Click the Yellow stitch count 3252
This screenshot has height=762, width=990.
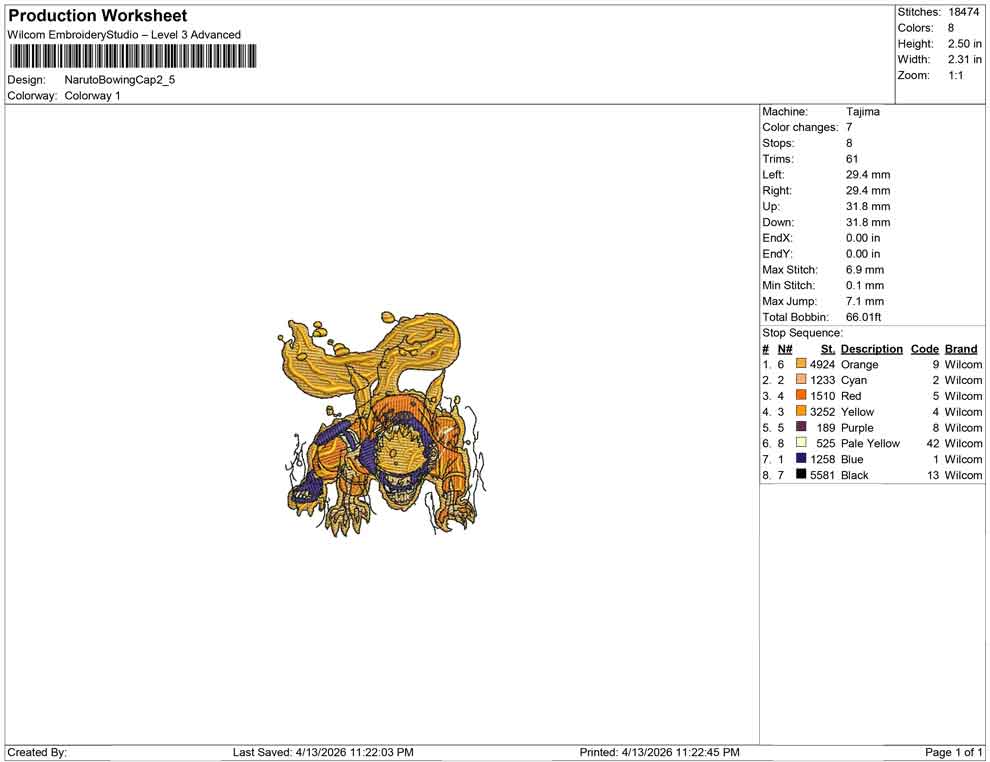[x=822, y=412]
